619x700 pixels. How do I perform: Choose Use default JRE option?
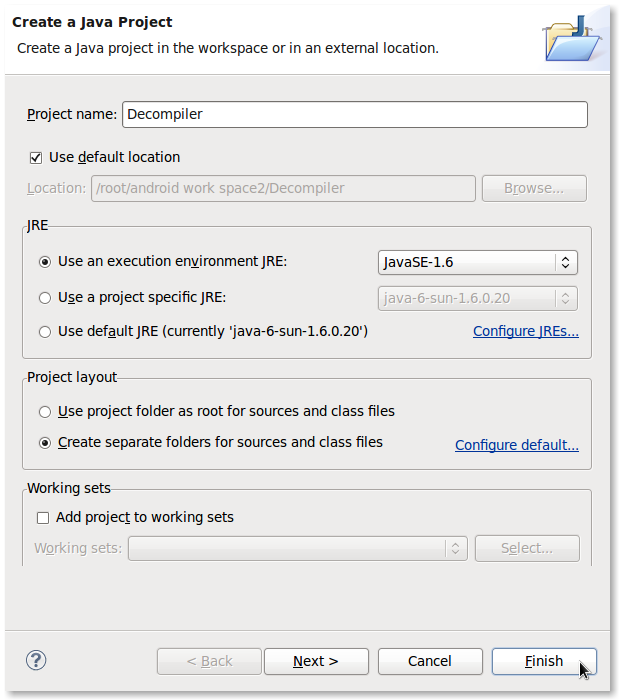[44, 332]
